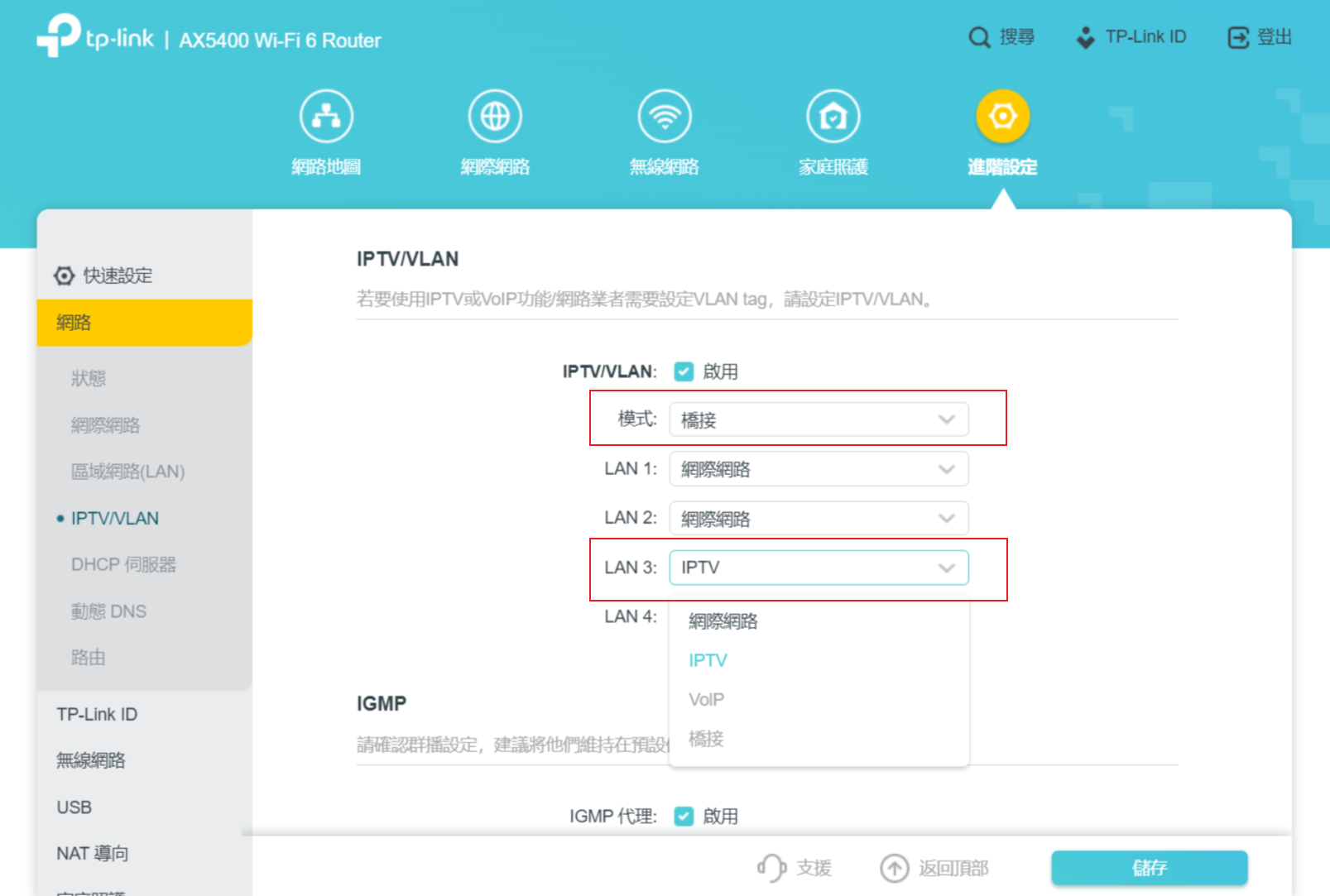Open search with the magnifier icon

pyautogui.click(x=979, y=36)
